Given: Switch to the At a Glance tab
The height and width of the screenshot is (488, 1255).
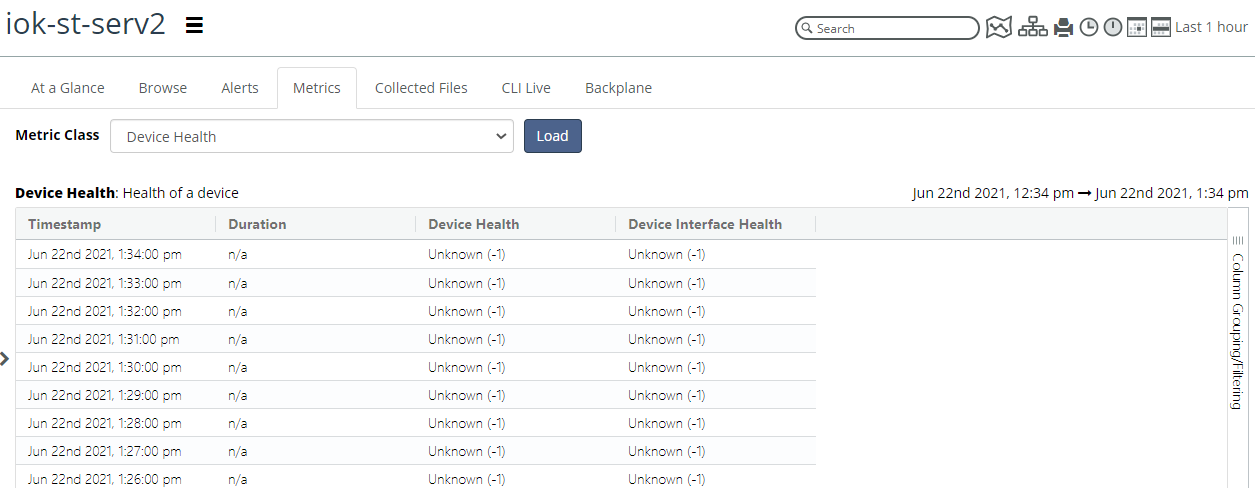Looking at the screenshot, I should pyautogui.click(x=68, y=88).
